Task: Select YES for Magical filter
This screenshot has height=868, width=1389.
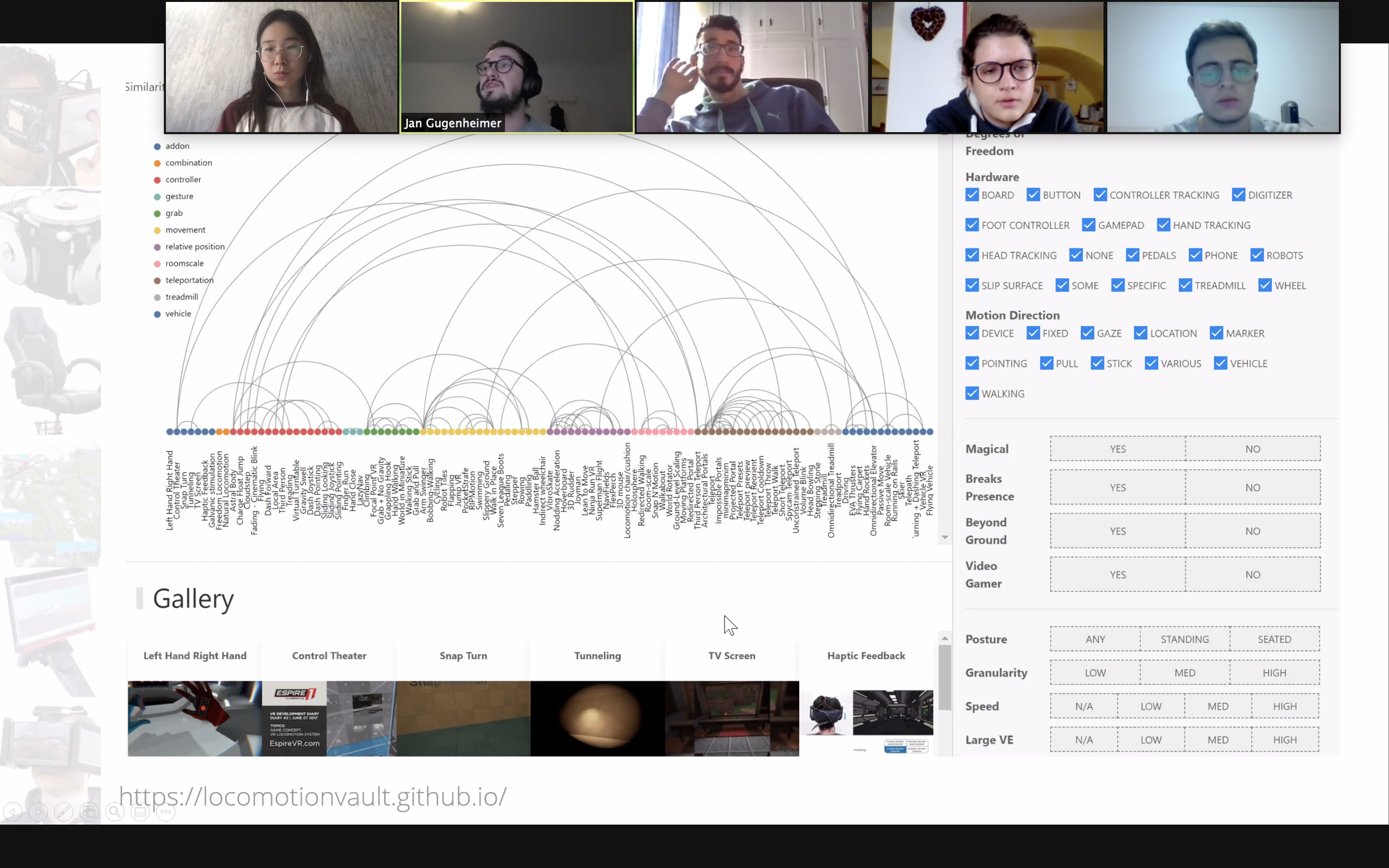Action: tap(1117, 448)
